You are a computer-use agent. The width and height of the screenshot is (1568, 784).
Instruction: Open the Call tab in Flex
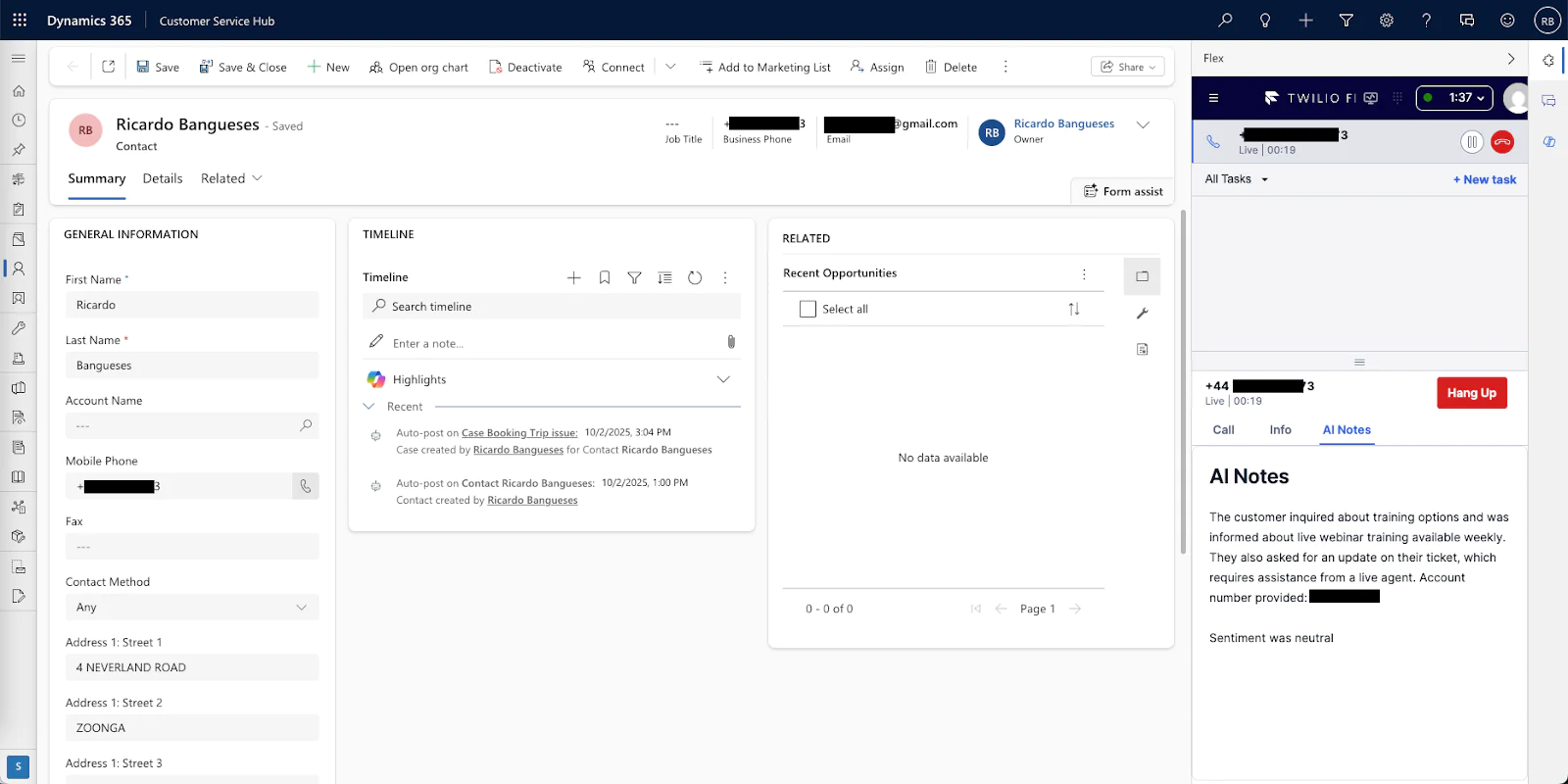click(x=1223, y=430)
